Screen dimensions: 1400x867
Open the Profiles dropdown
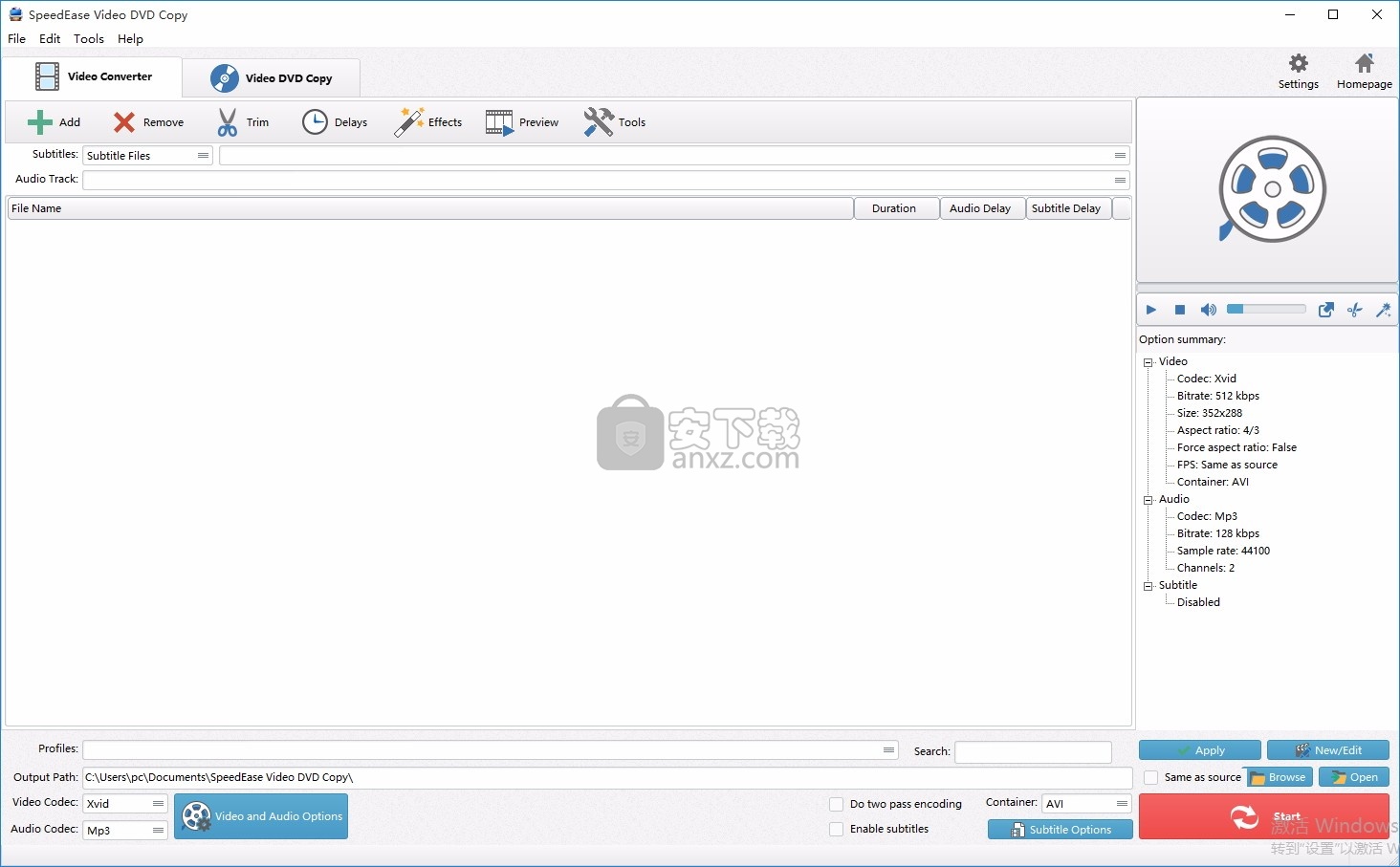[x=492, y=750]
